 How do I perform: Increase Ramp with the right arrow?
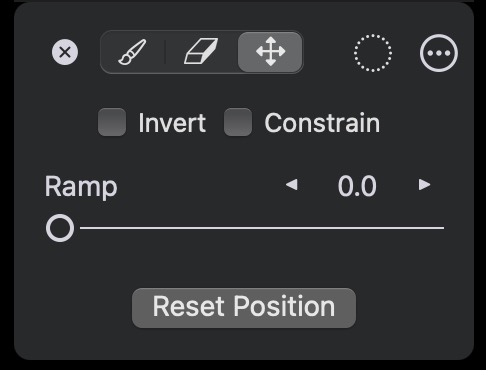[x=424, y=185]
